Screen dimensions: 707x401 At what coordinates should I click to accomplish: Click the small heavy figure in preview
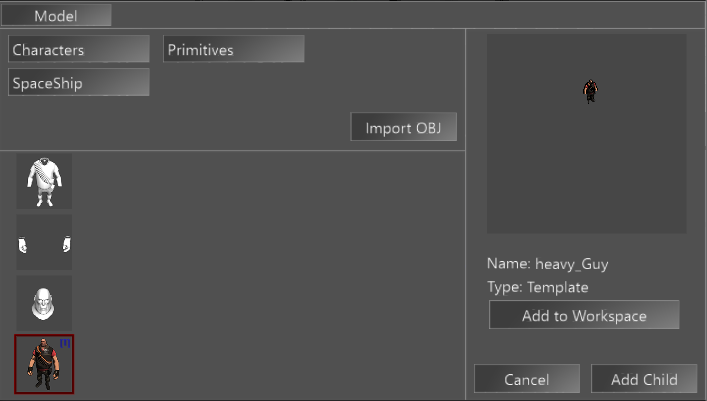tap(590, 91)
